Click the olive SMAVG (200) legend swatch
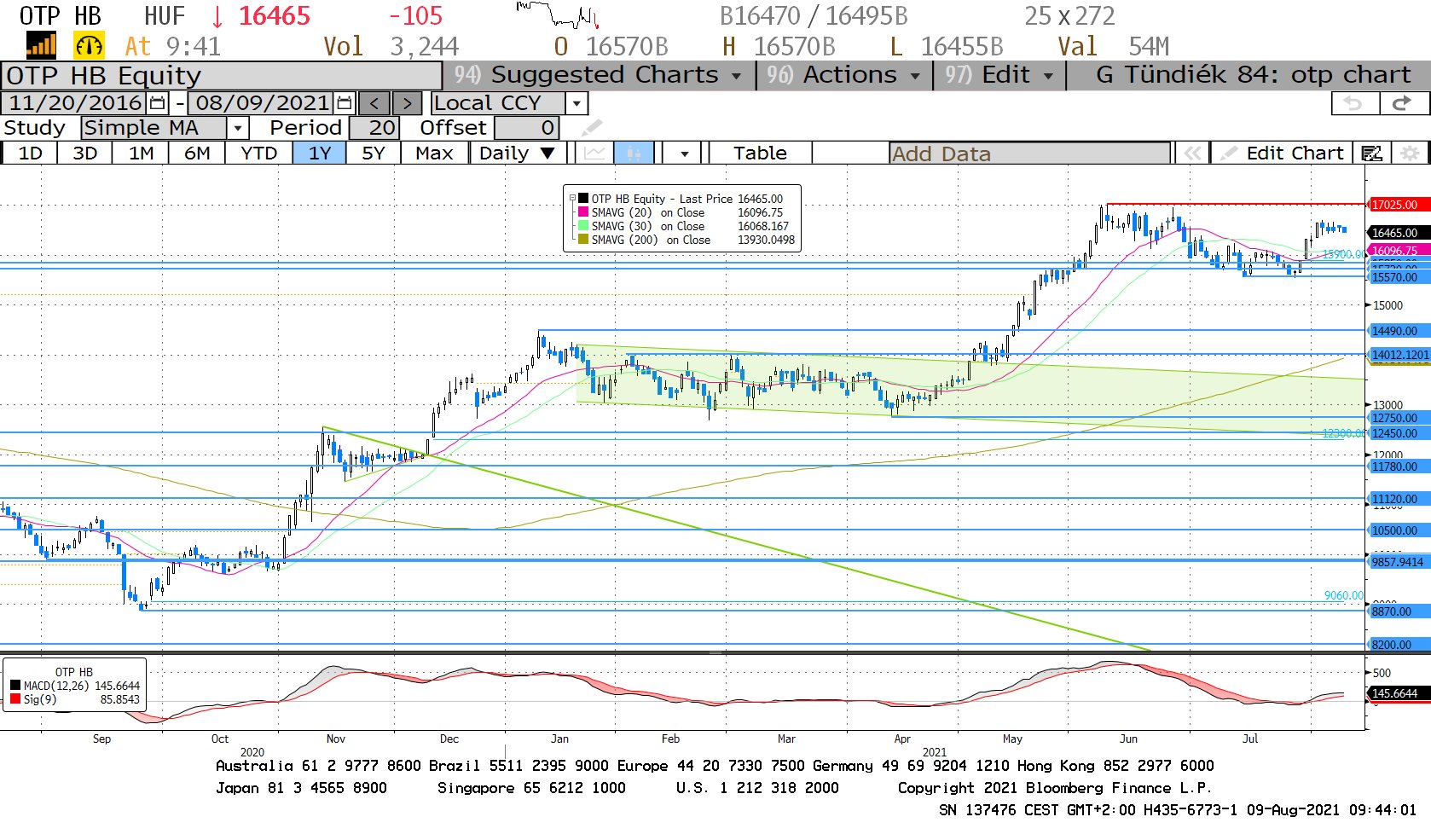Image resolution: width=1431 pixels, height=840 pixels. pyautogui.click(x=583, y=240)
